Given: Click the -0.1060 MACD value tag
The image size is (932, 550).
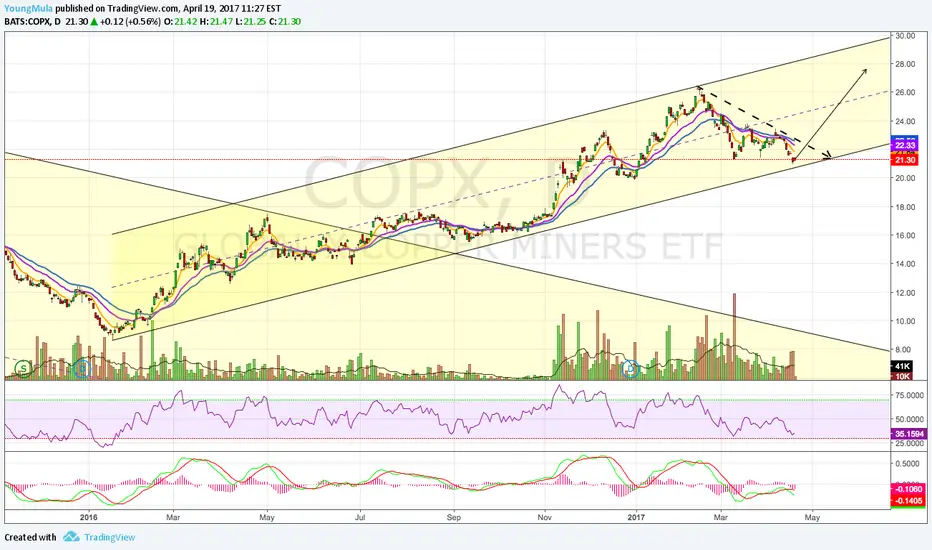Looking at the screenshot, I should [x=908, y=489].
